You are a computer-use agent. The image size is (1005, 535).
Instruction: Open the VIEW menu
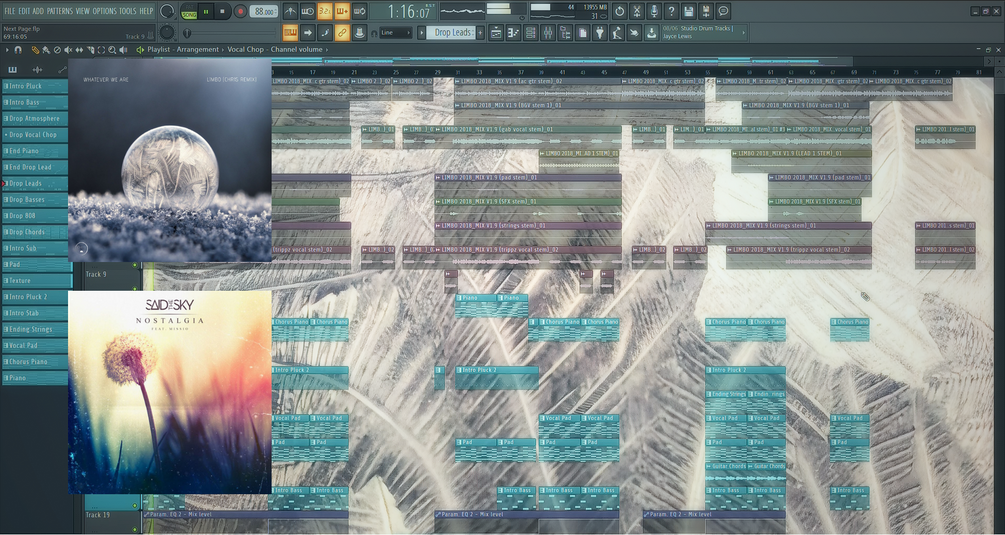click(x=83, y=11)
